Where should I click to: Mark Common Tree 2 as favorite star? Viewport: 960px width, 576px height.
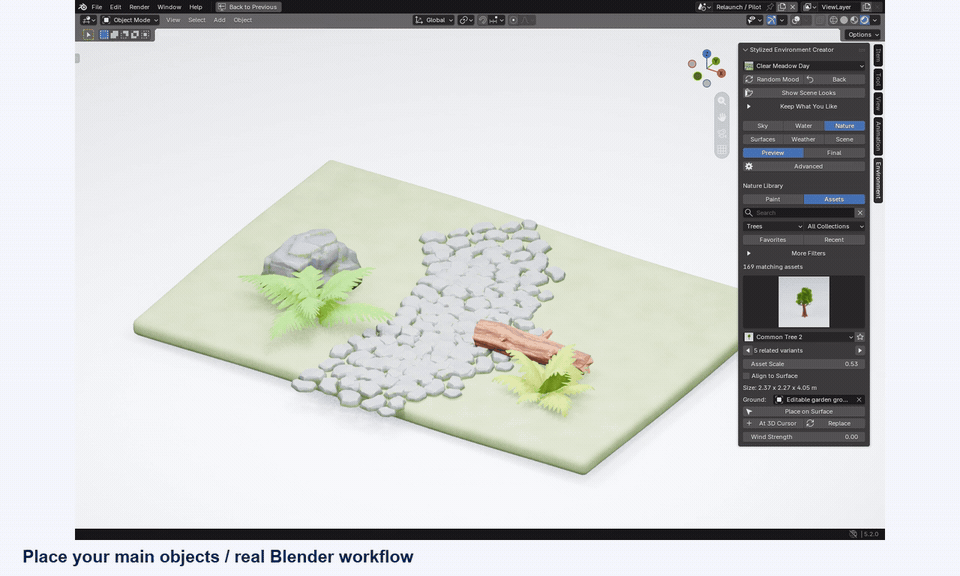[860, 337]
